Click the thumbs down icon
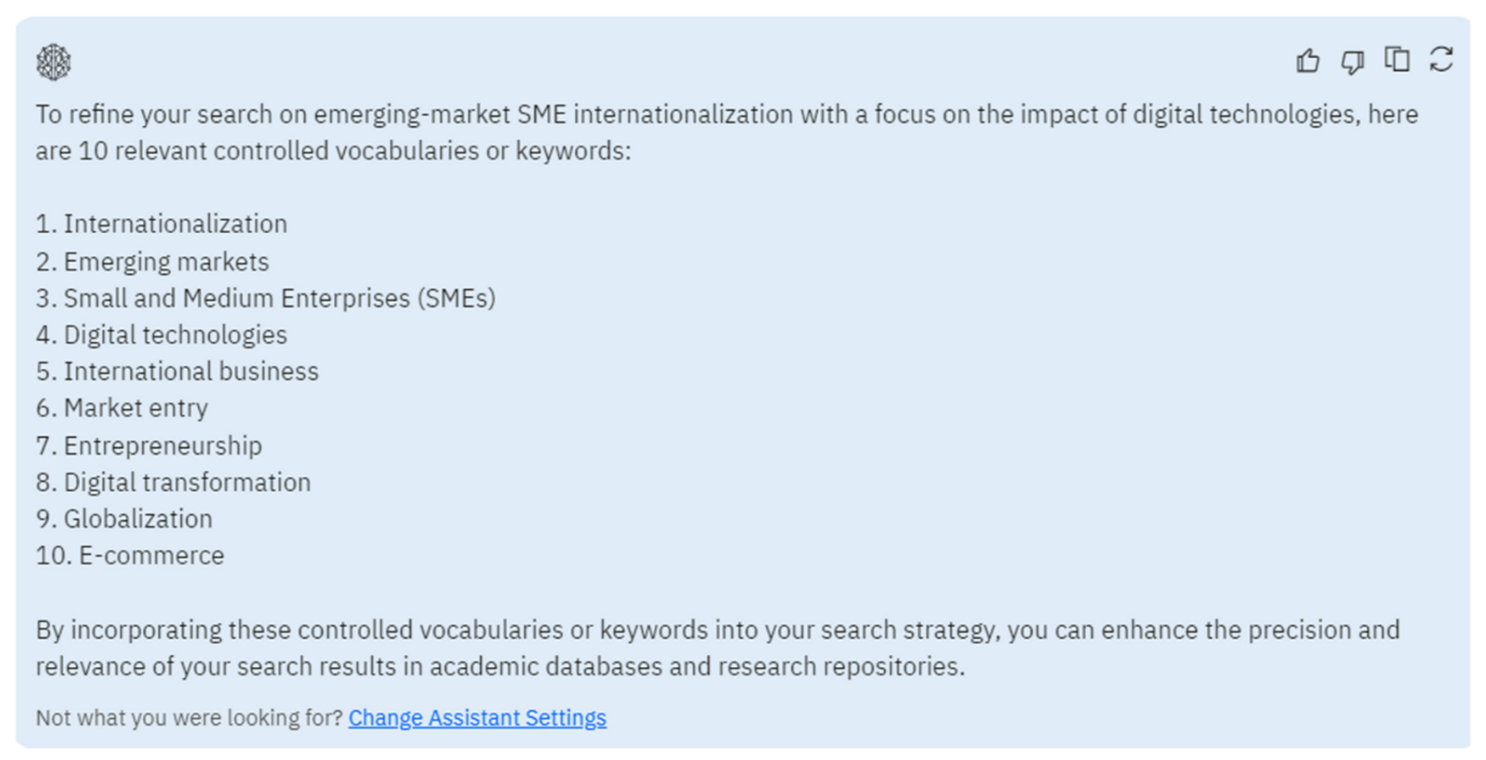Screen dimensions: 1486x760 tap(1352, 62)
